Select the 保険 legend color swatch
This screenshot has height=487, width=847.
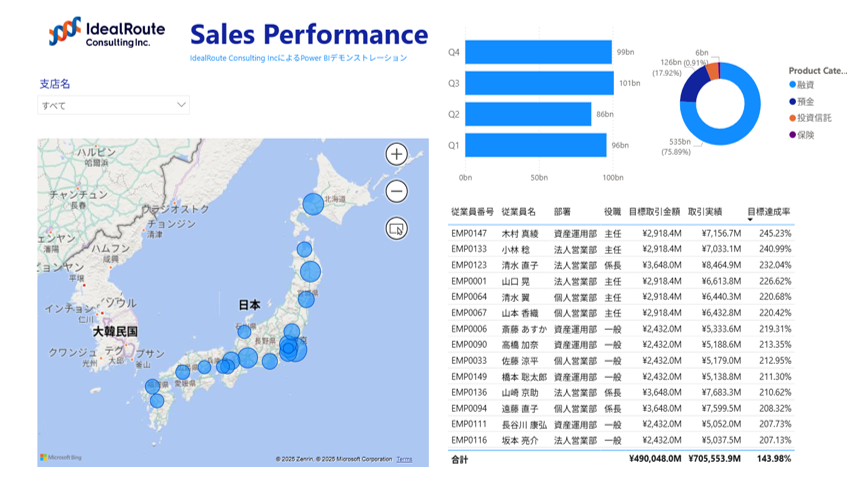click(793, 134)
